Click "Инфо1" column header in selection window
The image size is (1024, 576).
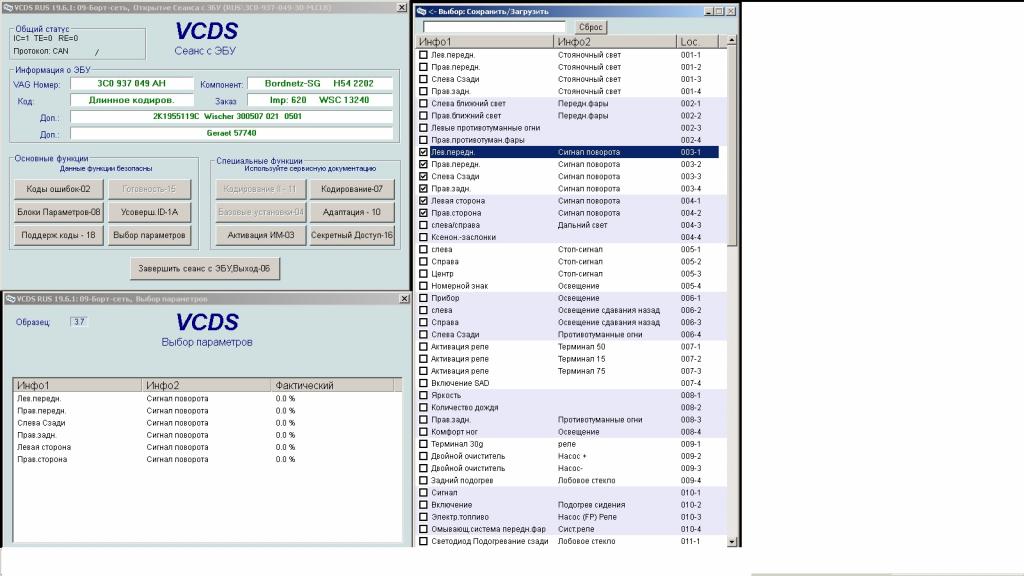click(485, 42)
